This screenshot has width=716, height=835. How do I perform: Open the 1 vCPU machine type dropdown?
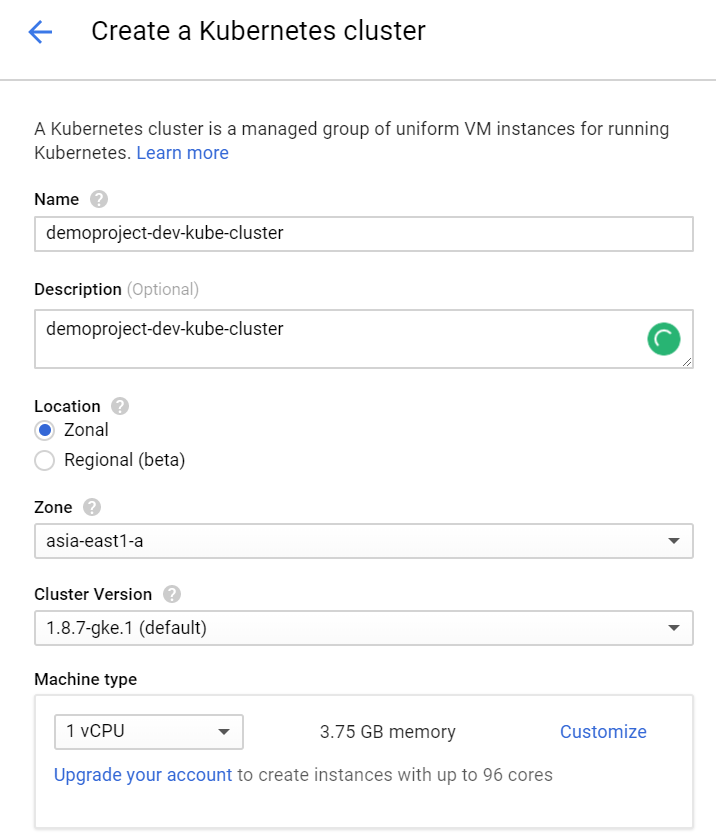[x=148, y=732]
